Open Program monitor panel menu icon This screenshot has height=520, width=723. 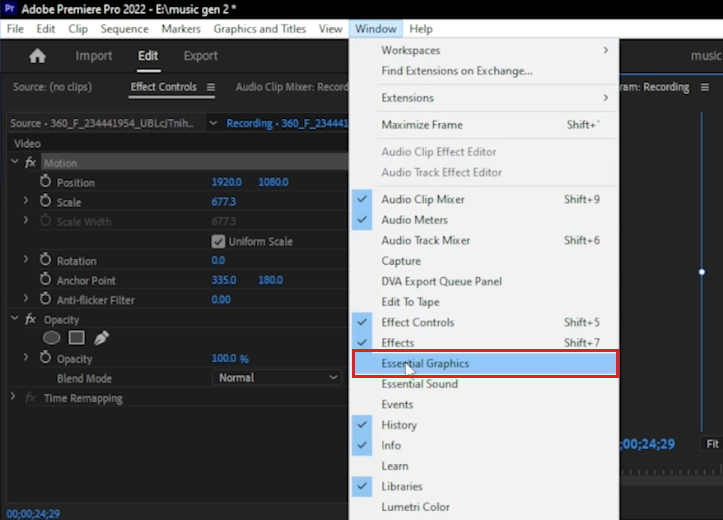pos(705,87)
